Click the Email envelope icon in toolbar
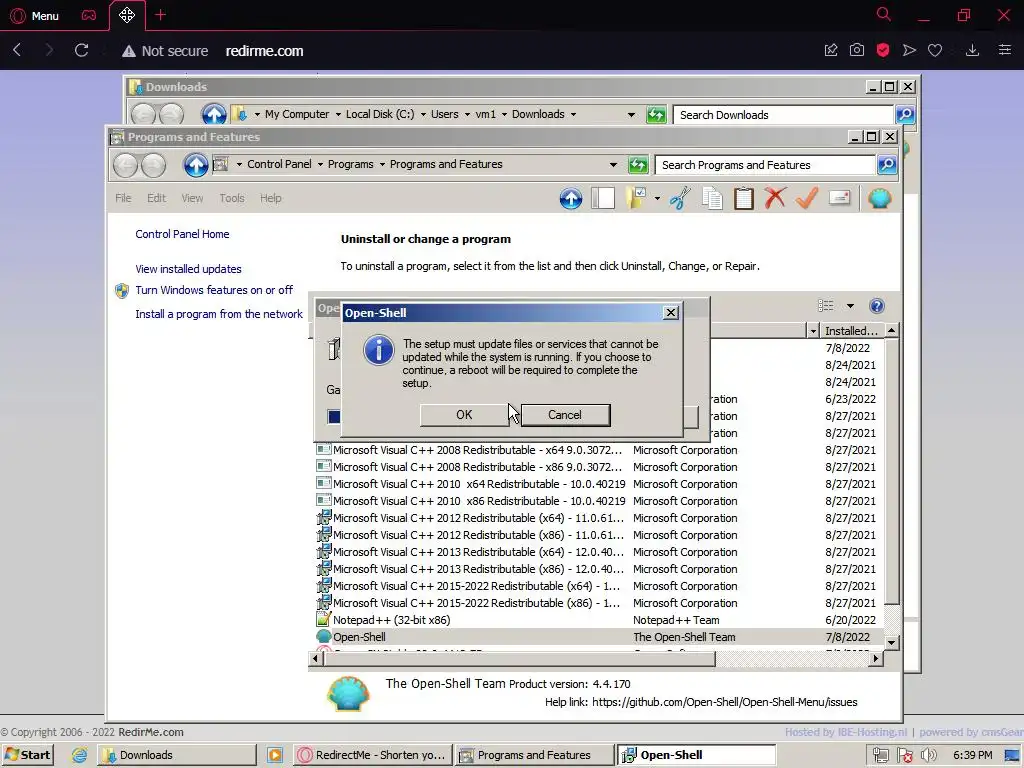This screenshot has width=1024, height=768. 839,199
